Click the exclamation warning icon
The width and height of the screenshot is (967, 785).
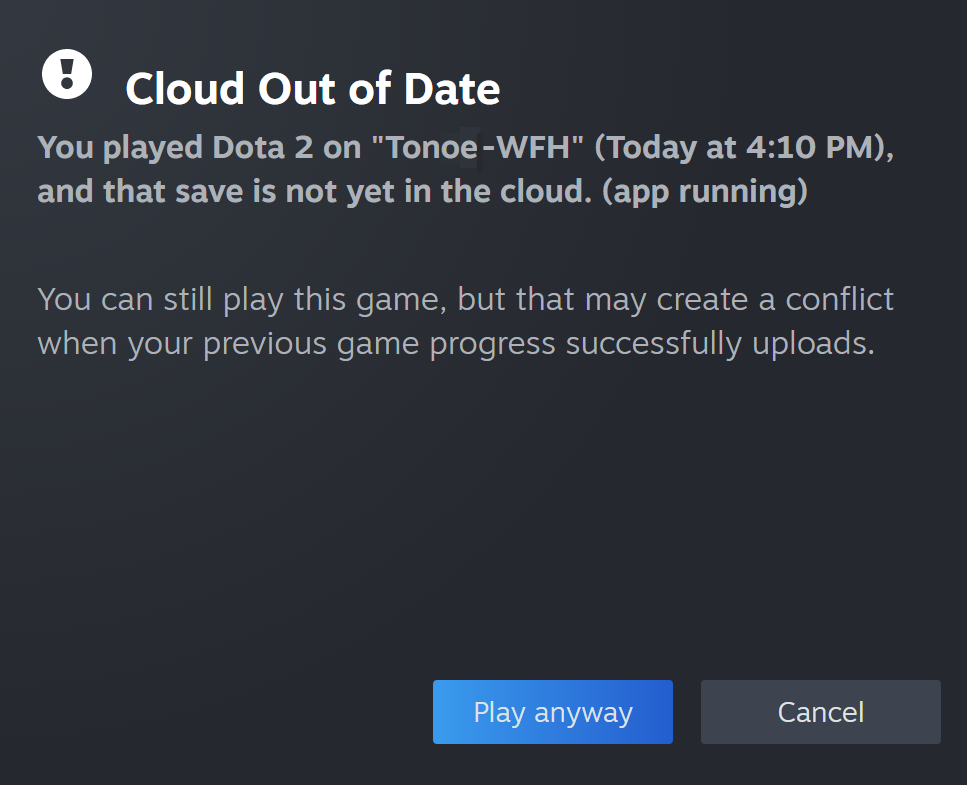67,74
